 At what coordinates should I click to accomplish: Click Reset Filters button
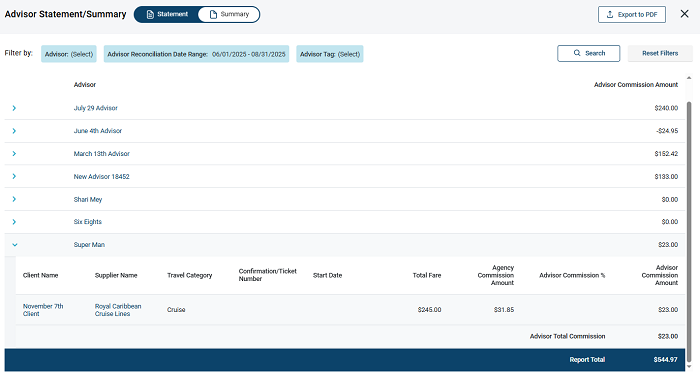[x=660, y=53]
